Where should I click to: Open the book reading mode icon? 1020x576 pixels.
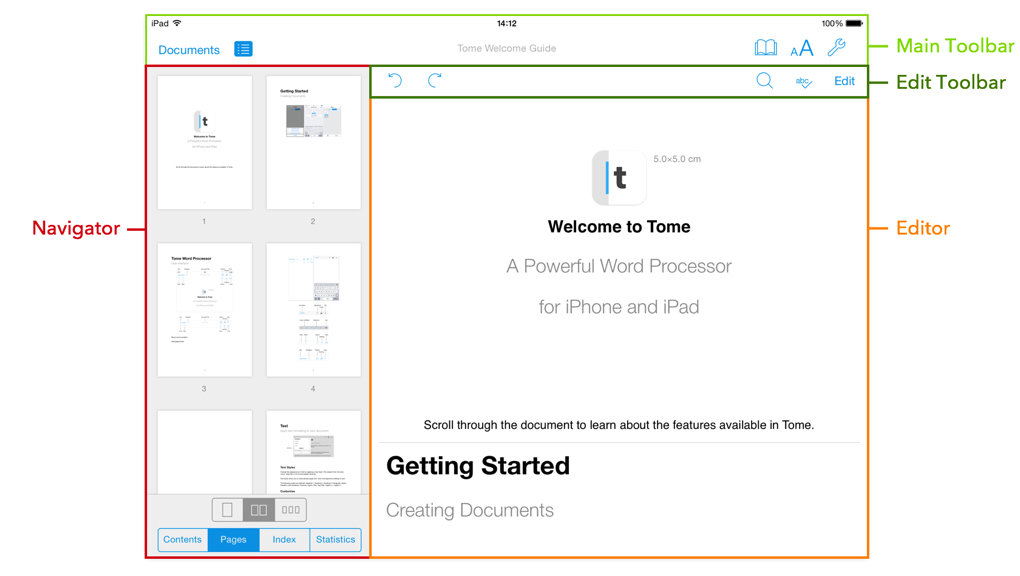(x=765, y=48)
